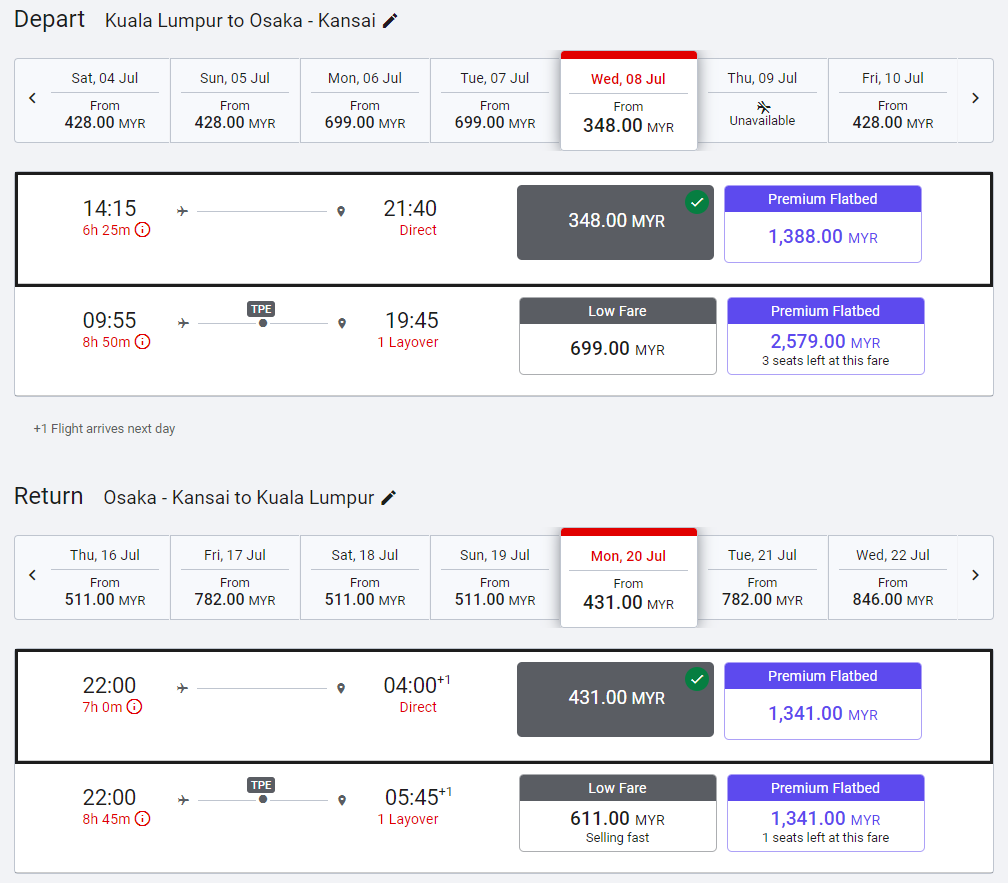
Task: Switch departure date to Sat, 04 Jul
Action: tap(104, 100)
